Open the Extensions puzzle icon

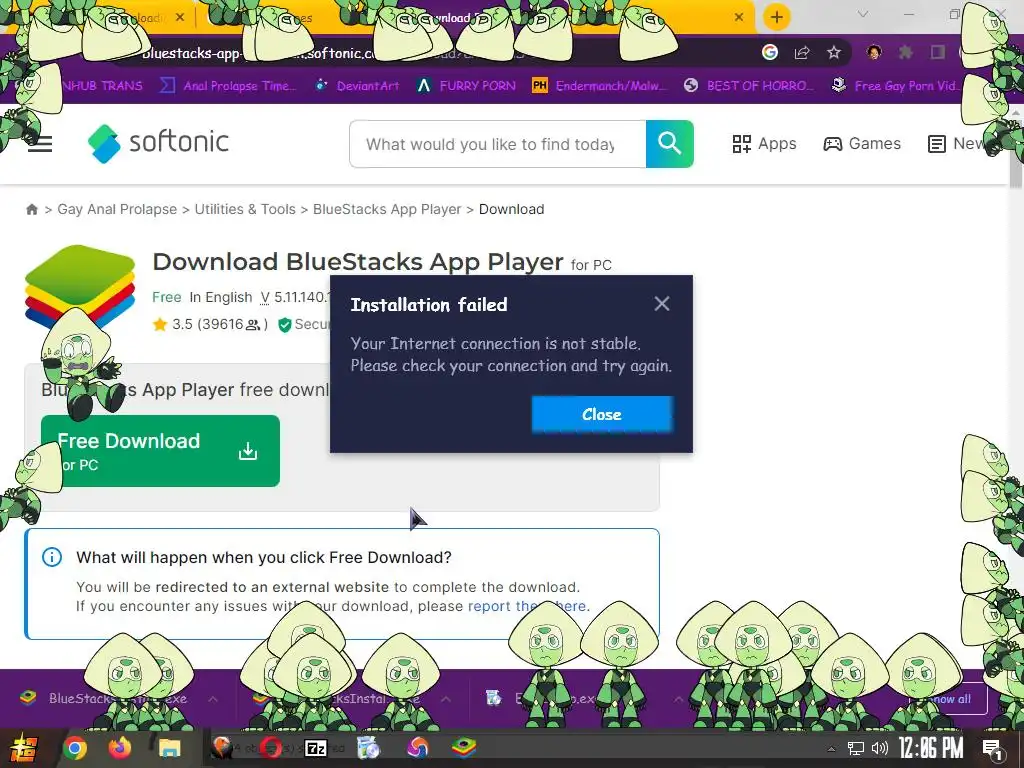click(906, 52)
